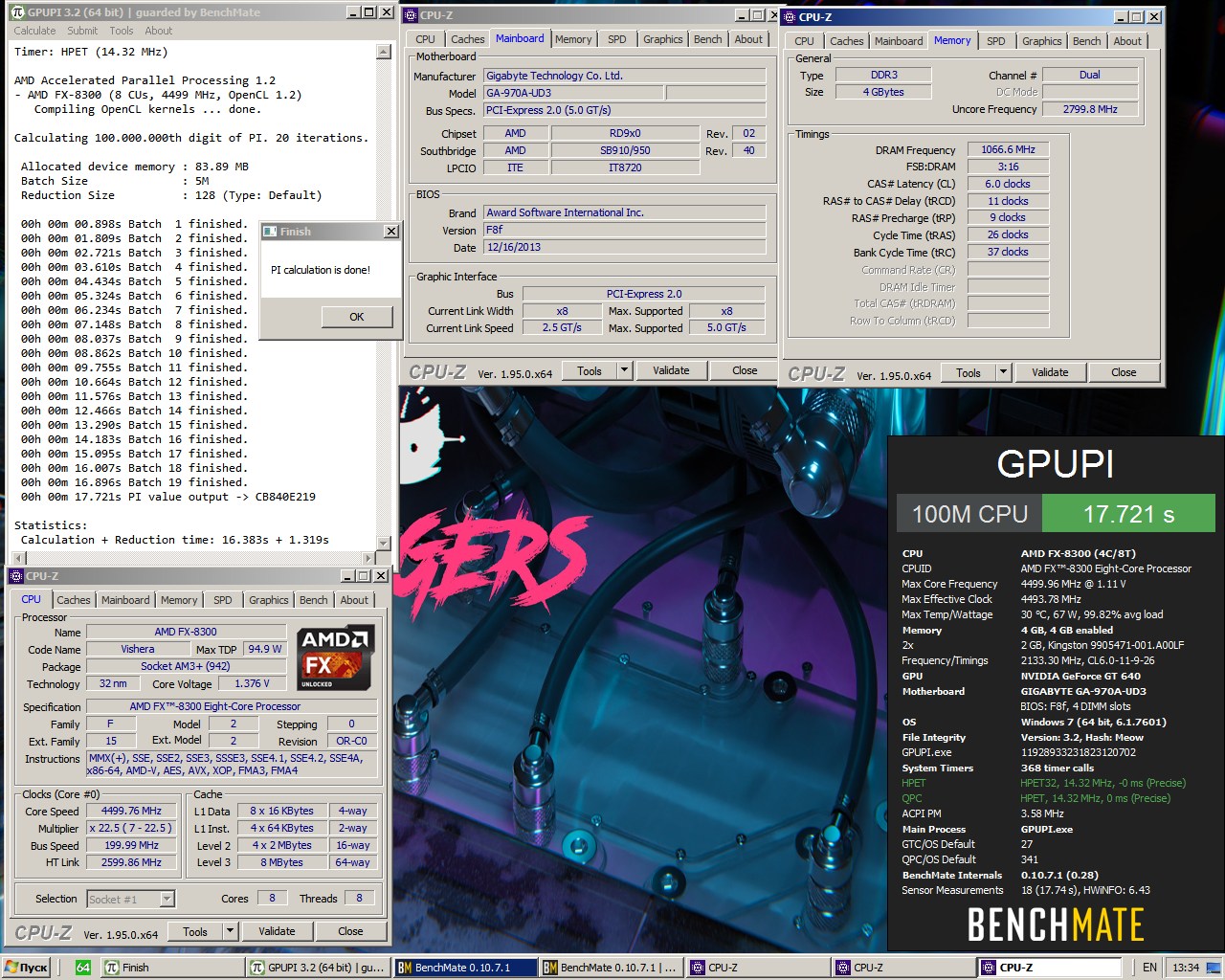Click Validate in the CPU-Z Mainboard window
This screenshot has width=1225, height=980.
pos(671,370)
